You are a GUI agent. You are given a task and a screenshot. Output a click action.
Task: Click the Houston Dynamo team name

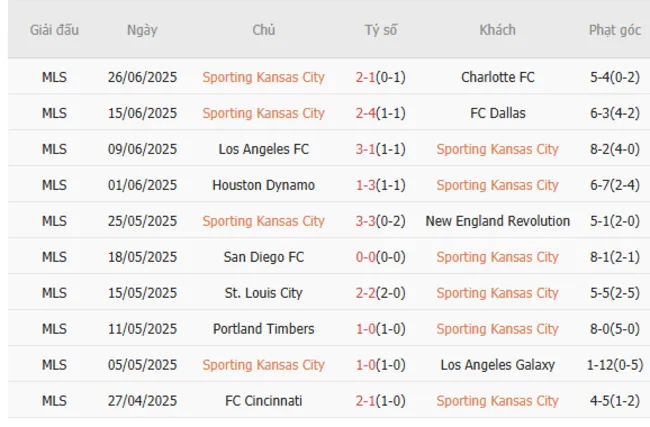pyautogui.click(x=263, y=184)
